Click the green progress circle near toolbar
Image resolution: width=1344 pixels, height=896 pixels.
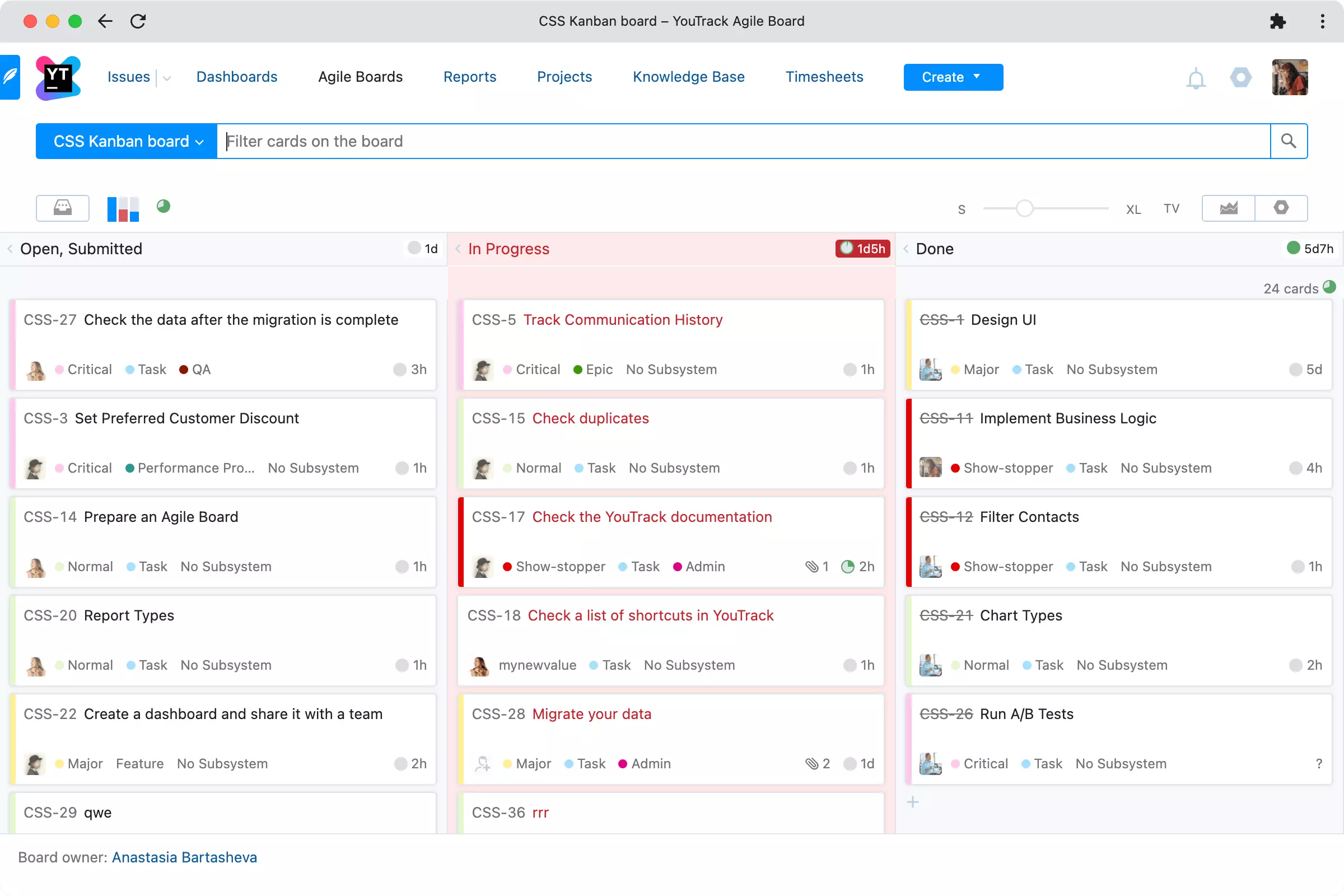(164, 206)
